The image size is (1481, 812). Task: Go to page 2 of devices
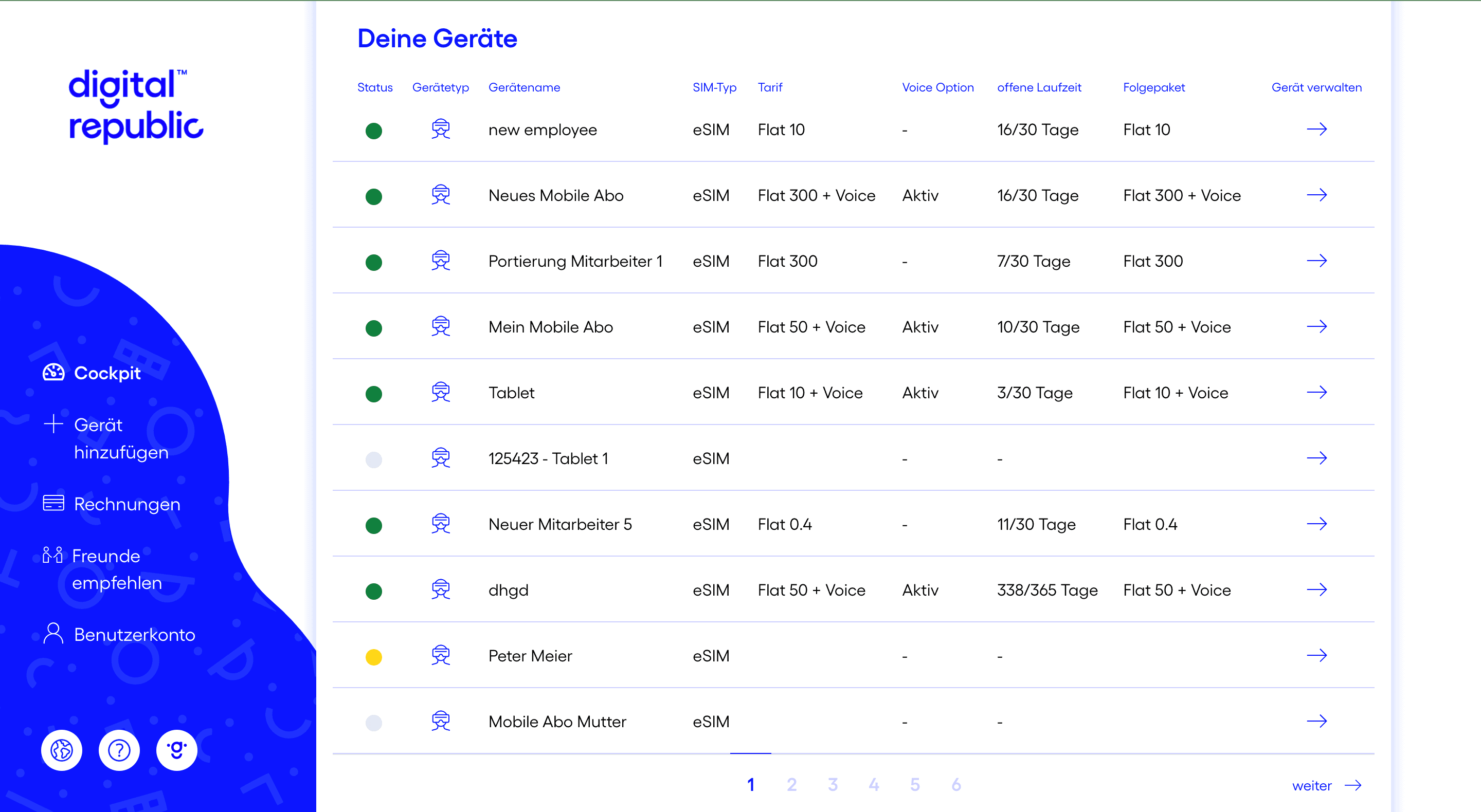click(x=792, y=784)
